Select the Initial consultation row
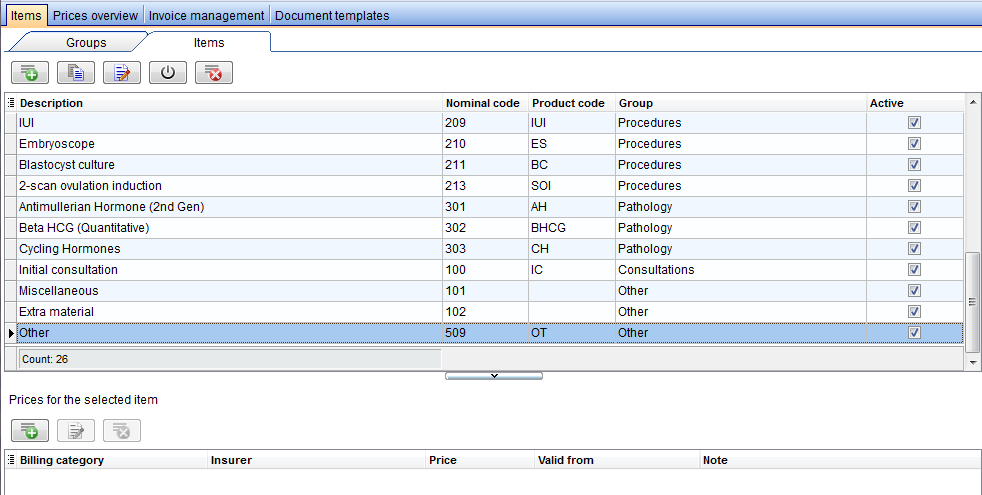 [483, 269]
